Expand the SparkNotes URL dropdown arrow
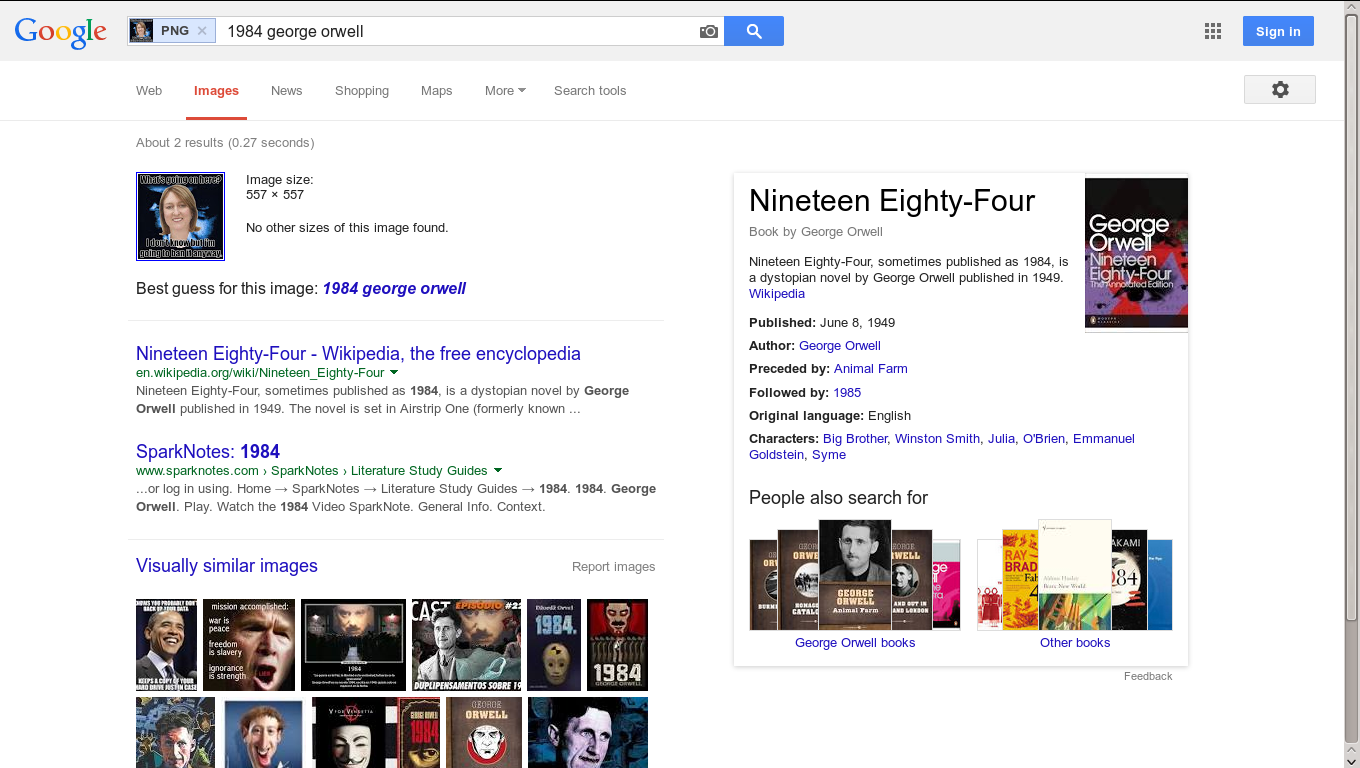Viewport: 1360px width, 768px height. 498,470
